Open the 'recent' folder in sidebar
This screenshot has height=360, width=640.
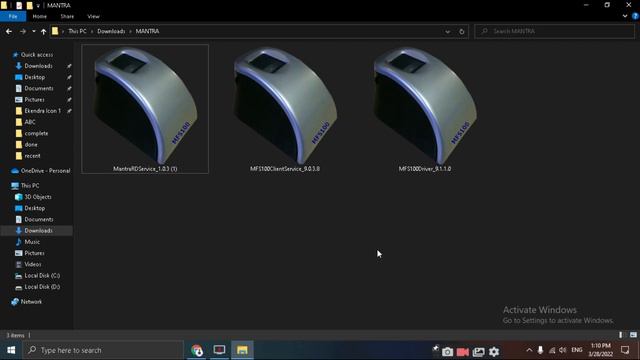[x=32, y=156]
